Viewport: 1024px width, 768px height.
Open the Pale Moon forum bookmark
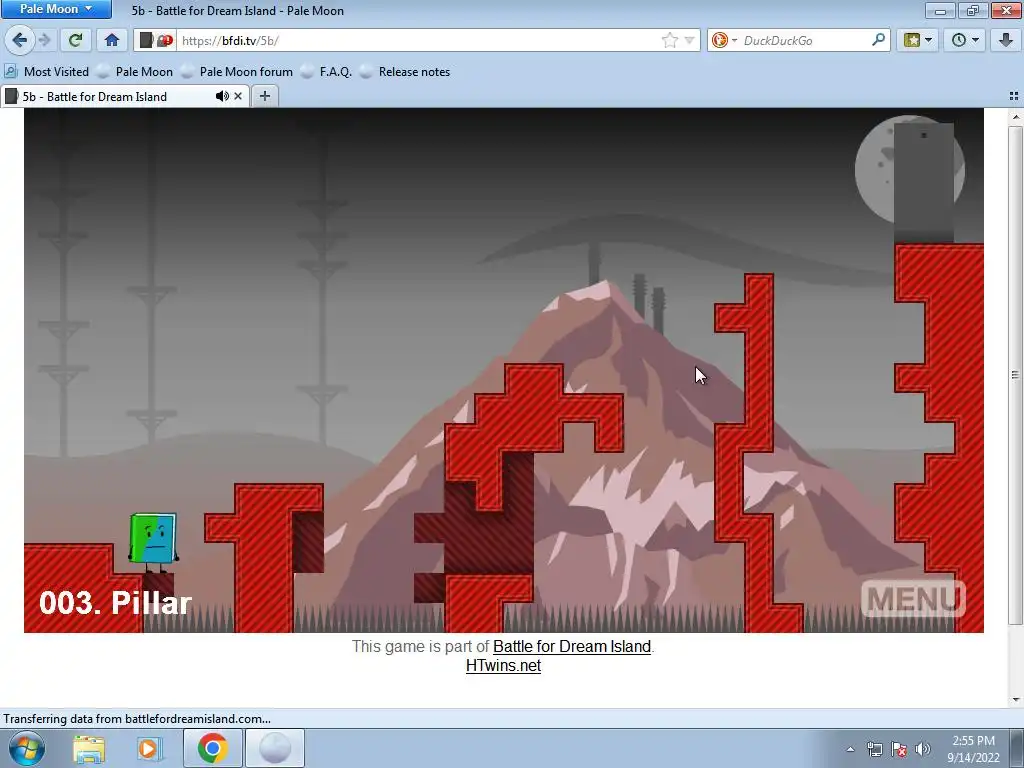[237, 72]
